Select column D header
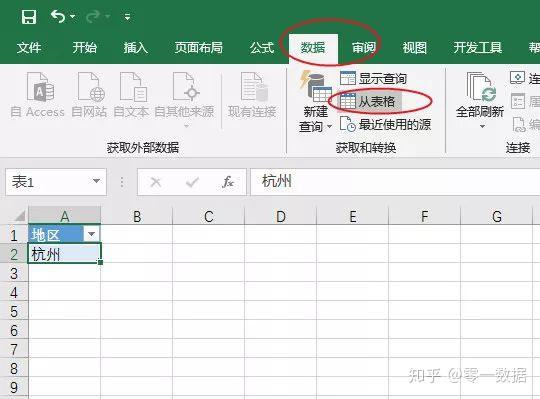The height and width of the screenshot is (399, 540). [280, 216]
